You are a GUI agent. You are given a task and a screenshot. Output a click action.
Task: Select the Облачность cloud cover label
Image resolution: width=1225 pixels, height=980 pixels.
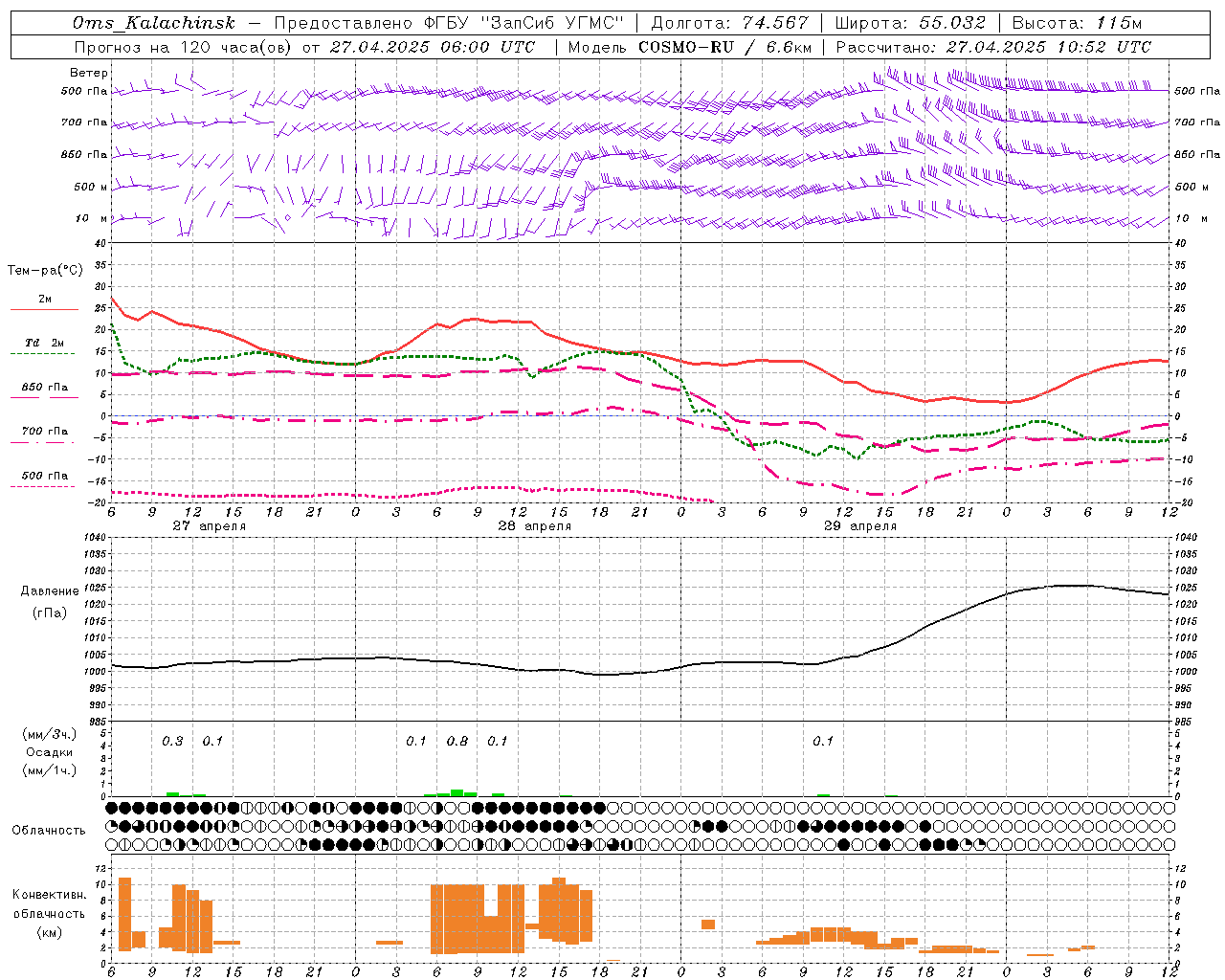pos(49,831)
